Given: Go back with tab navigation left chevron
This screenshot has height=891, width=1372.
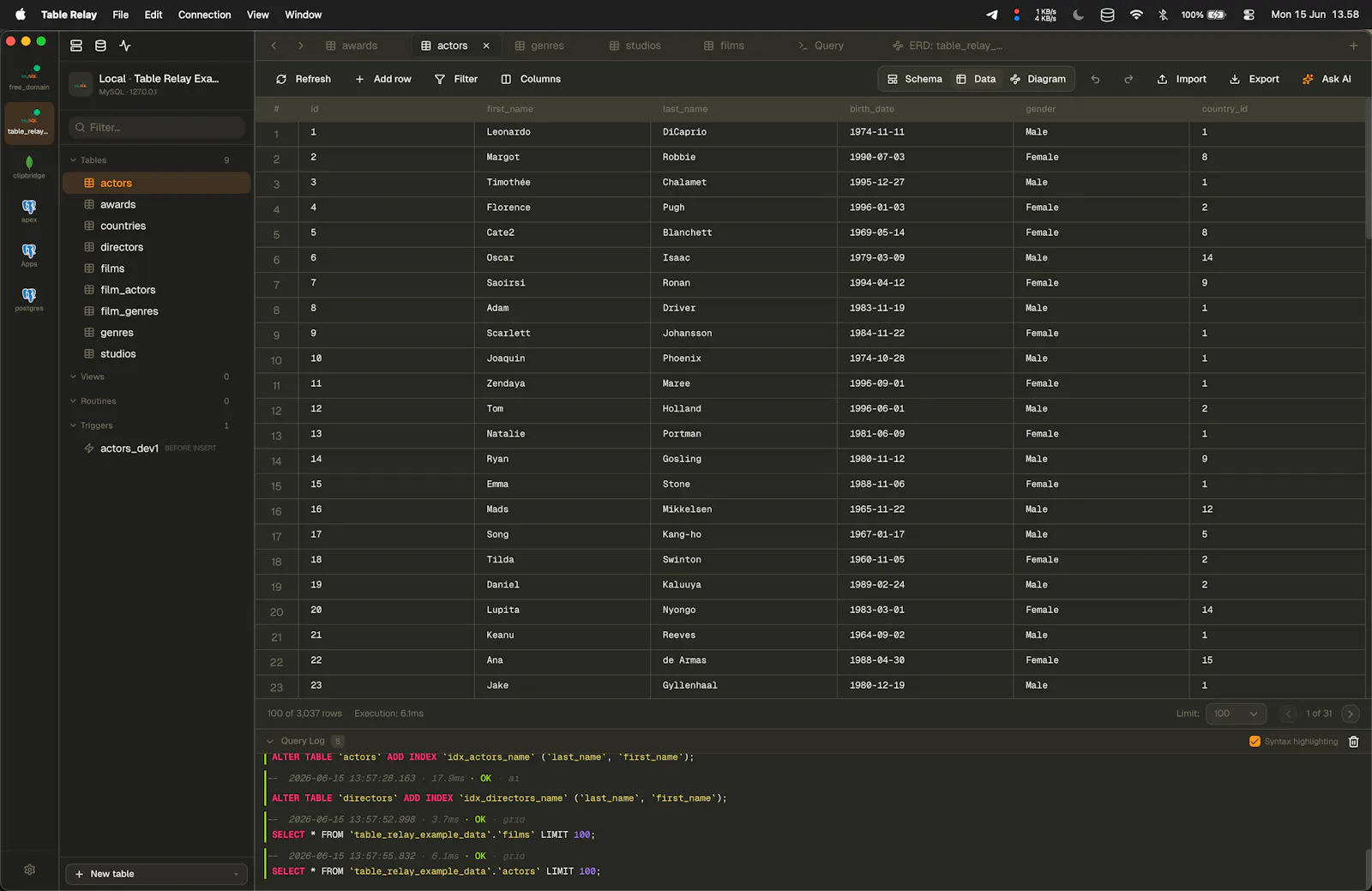Looking at the screenshot, I should tap(274, 45).
